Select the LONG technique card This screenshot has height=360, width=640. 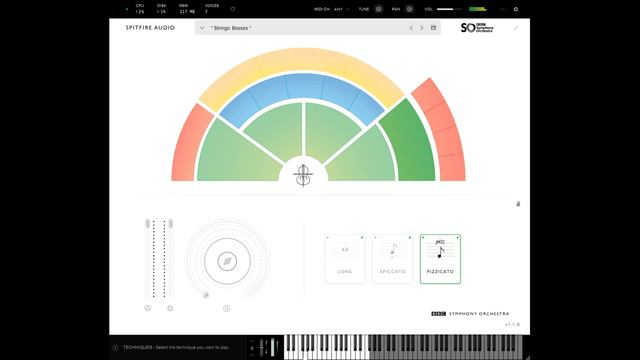[345, 259]
